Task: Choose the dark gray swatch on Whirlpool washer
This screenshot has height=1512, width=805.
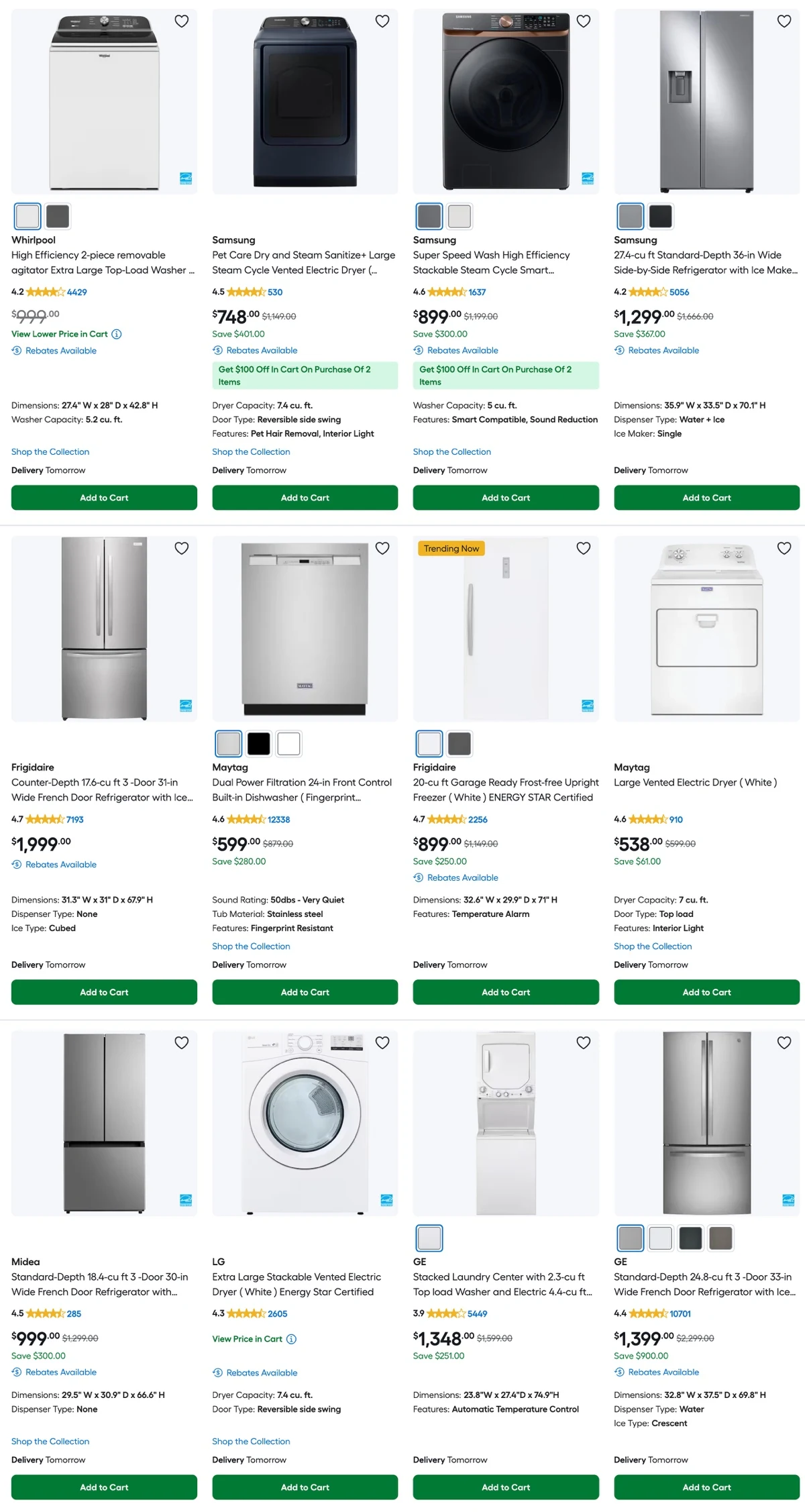Action: [58, 216]
